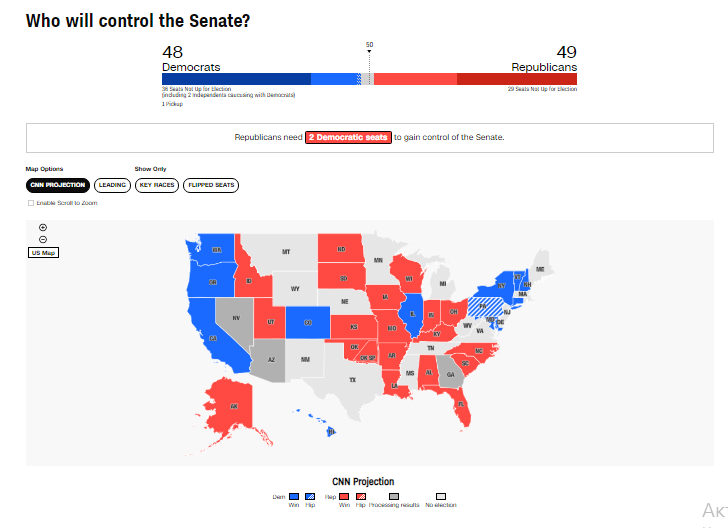Viewport: 728px width, 528px height.
Task: Click the Democrats seat bar
Action: 260,79
